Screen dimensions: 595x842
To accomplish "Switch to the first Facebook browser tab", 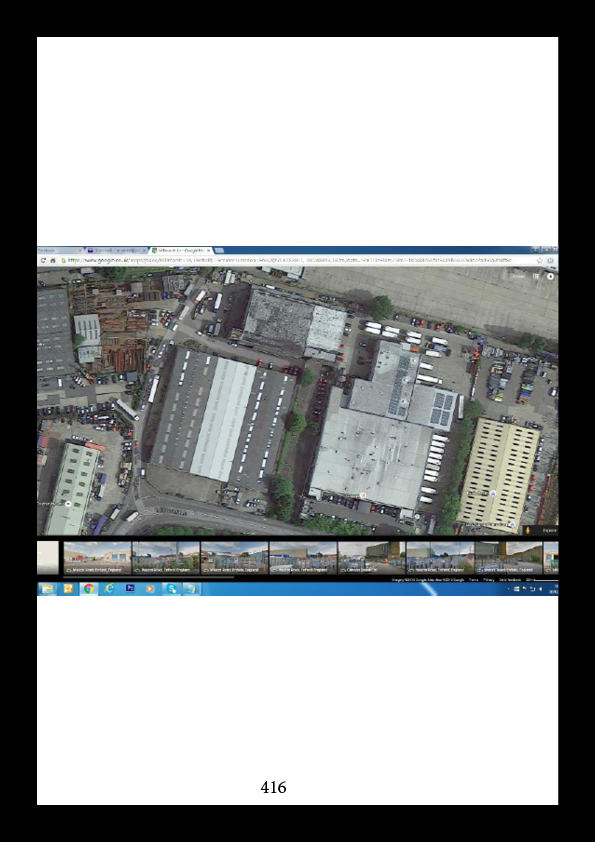I will [x=59, y=250].
